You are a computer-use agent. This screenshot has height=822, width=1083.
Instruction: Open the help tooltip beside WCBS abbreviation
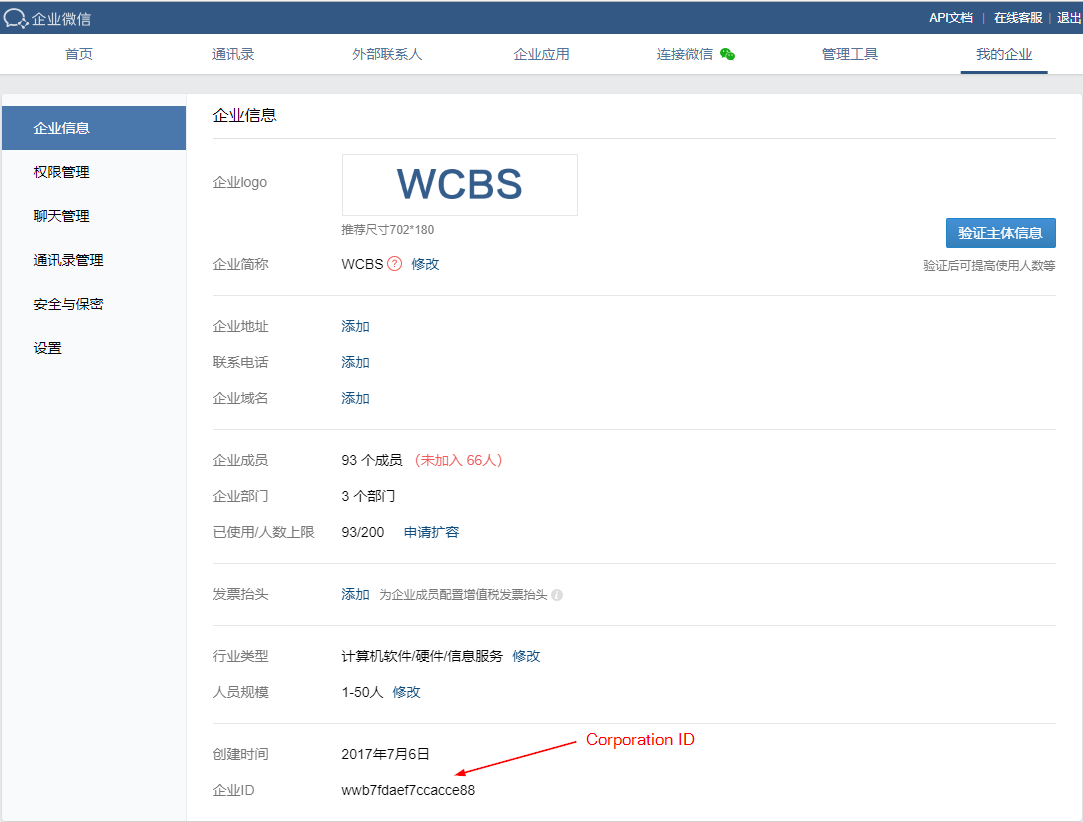click(395, 264)
